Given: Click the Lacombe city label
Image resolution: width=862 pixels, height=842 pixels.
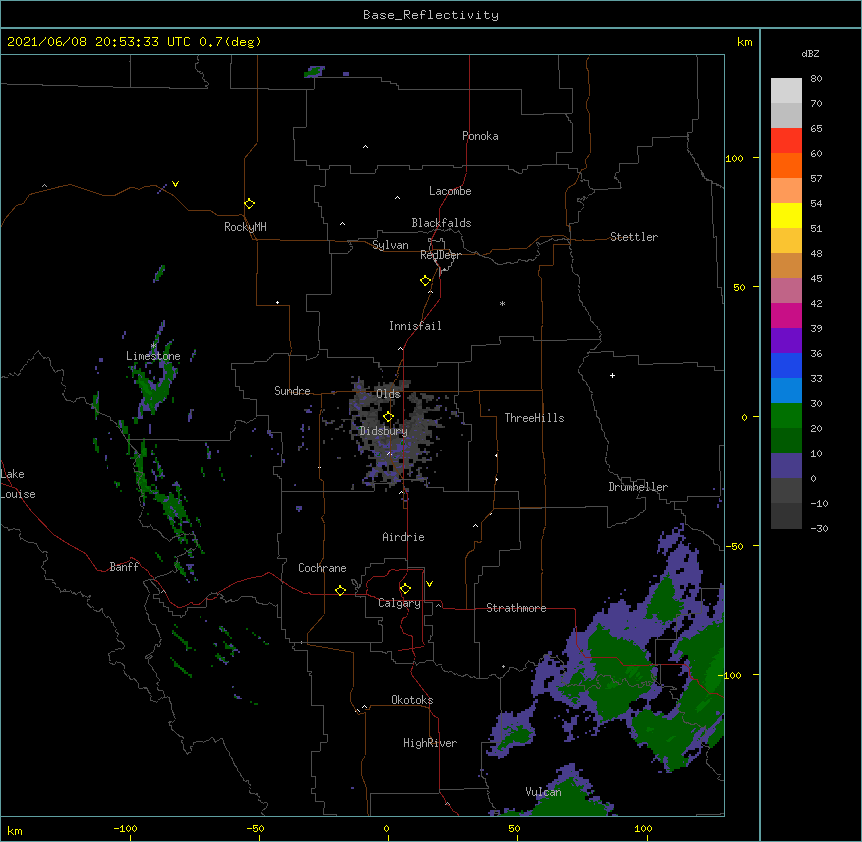Looking at the screenshot, I should [x=450, y=191].
